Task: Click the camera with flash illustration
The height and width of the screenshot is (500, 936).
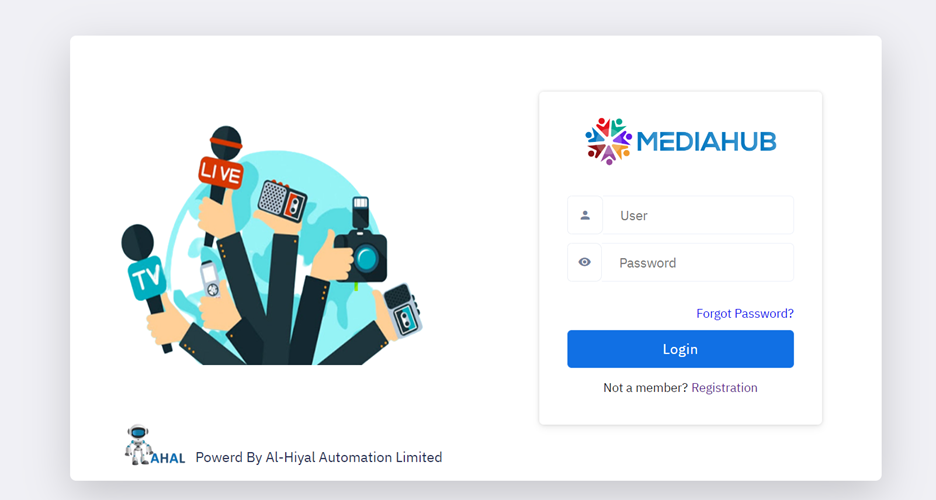Action: tap(361, 243)
